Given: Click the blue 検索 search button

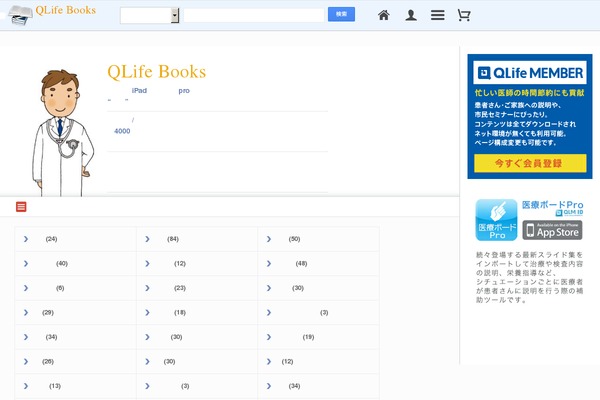Looking at the screenshot, I should point(341,14).
